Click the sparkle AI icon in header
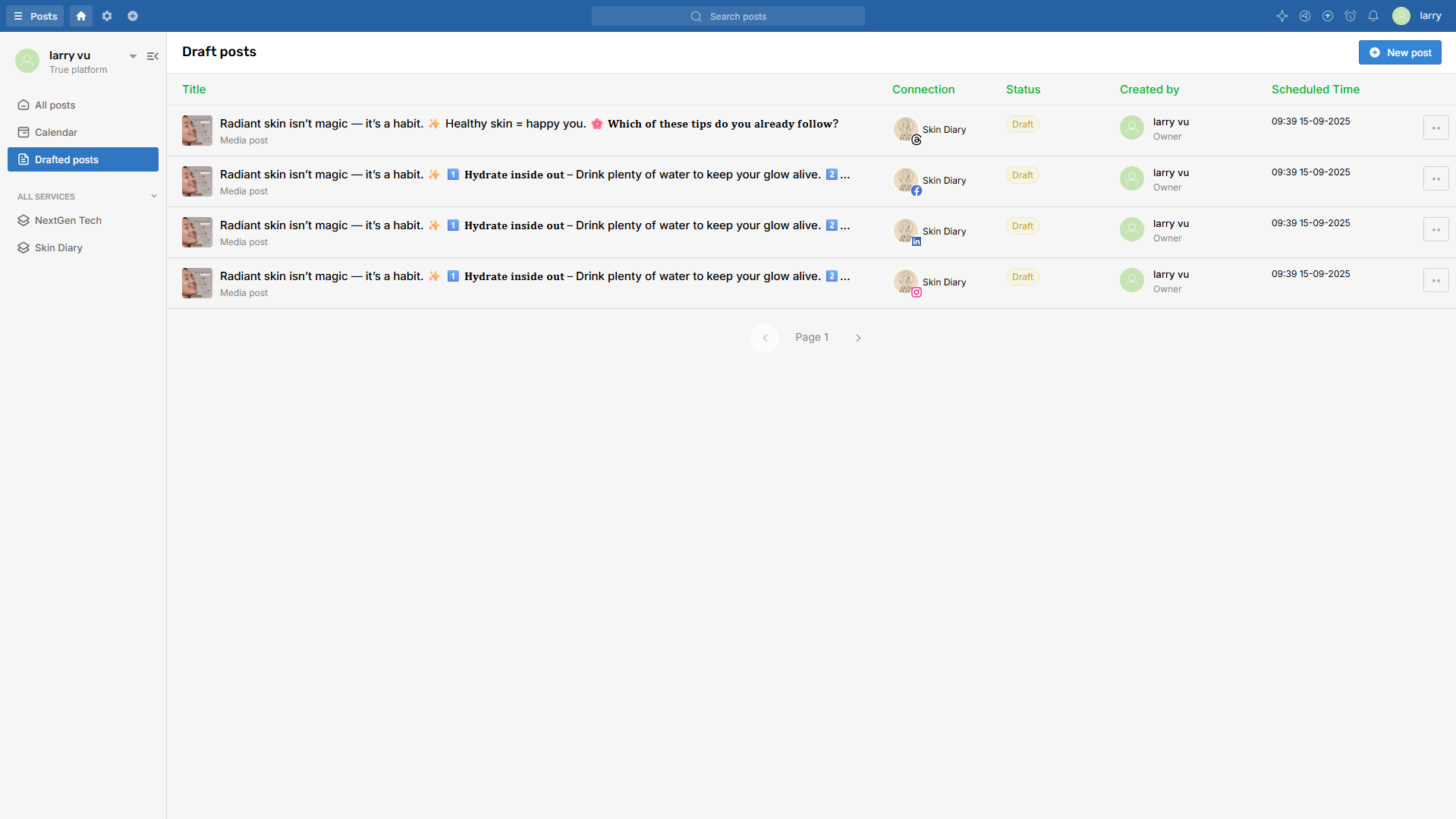The height and width of the screenshot is (819, 1456). point(1281,16)
